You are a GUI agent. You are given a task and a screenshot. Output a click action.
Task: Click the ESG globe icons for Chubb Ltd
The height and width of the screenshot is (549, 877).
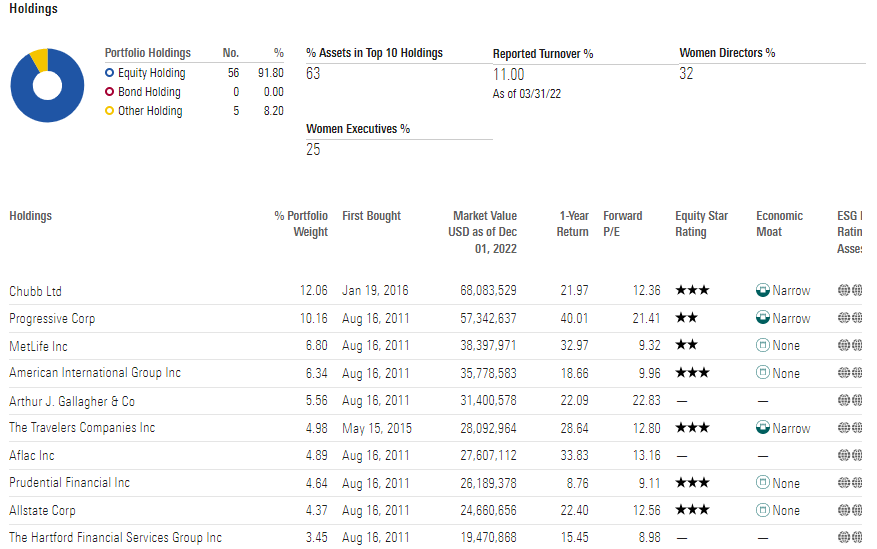[850, 290]
